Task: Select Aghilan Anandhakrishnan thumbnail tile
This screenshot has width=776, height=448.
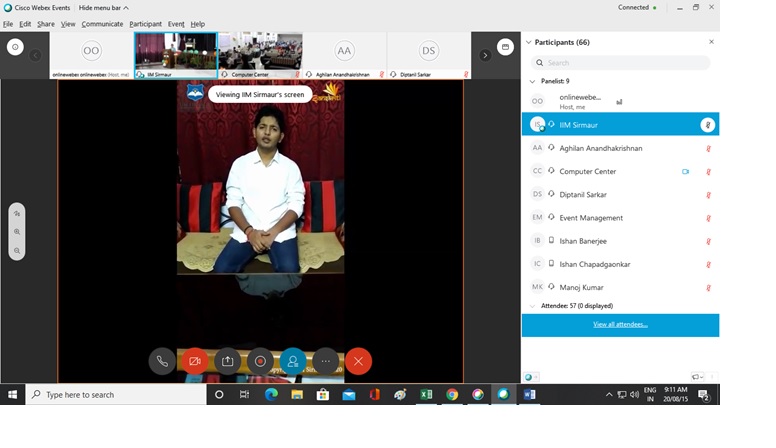Action: tap(344, 55)
